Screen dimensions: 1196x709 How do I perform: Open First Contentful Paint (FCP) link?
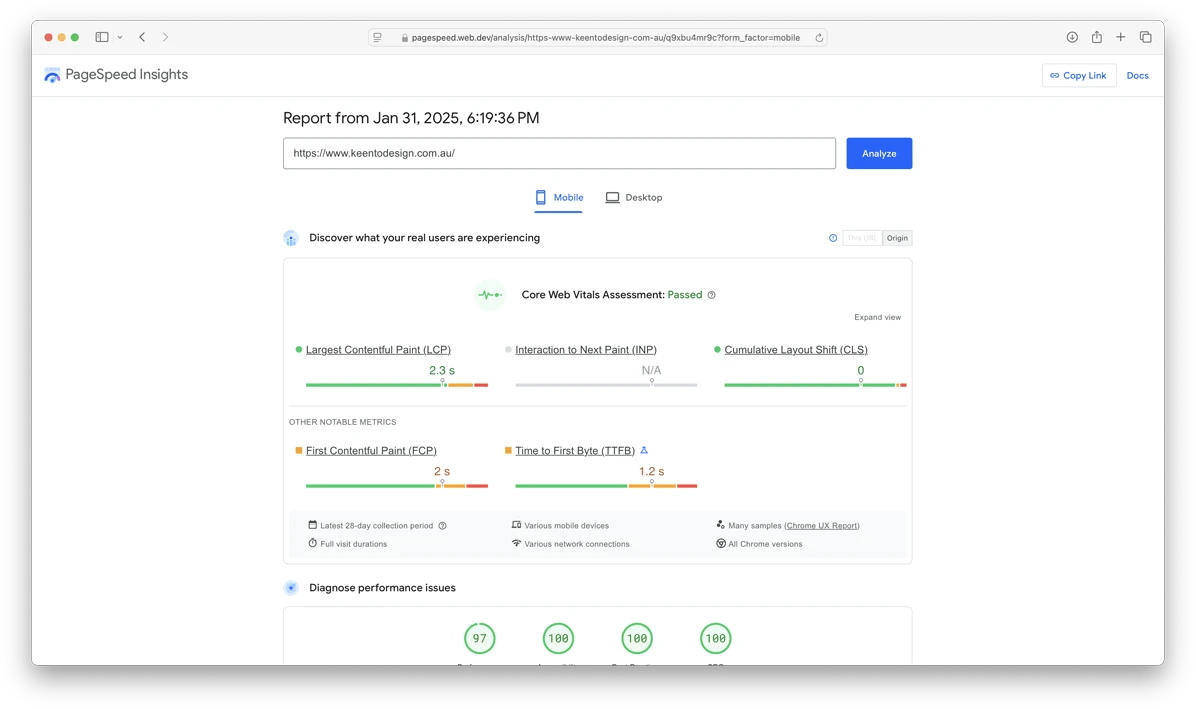371,451
